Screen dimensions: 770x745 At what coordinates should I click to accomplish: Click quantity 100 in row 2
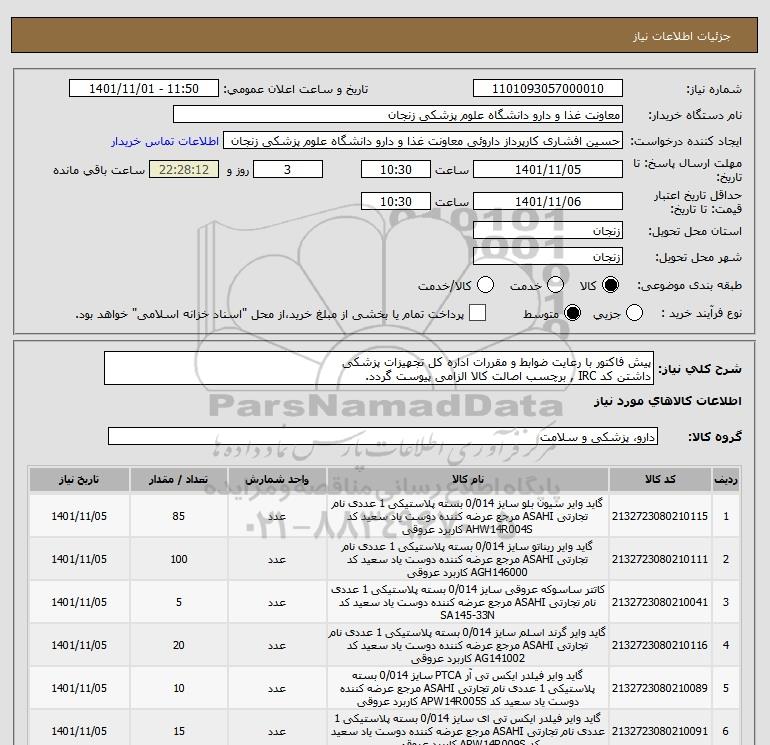(179, 559)
